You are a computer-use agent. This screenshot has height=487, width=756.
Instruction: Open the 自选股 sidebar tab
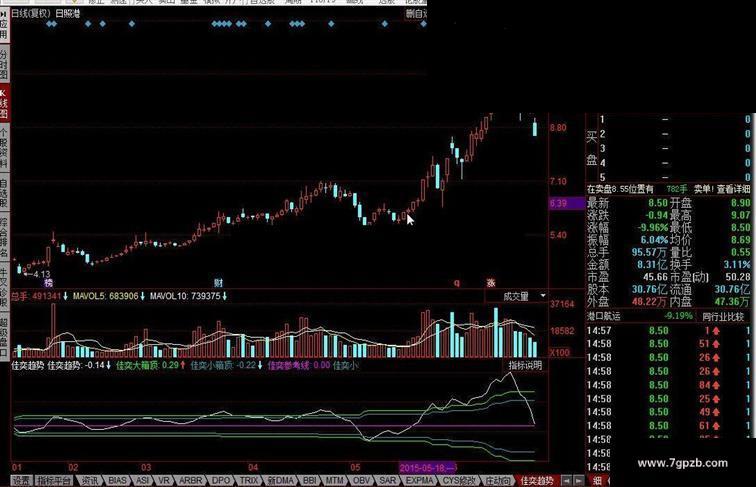4,193
